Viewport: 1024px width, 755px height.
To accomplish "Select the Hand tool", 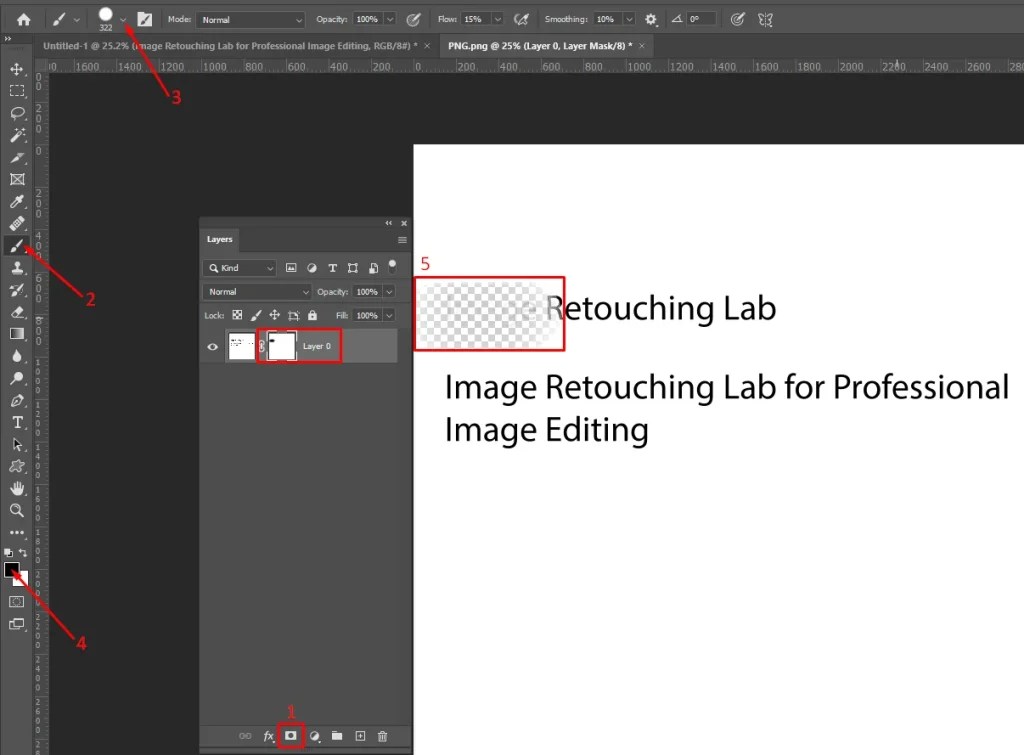I will (x=15, y=488).
